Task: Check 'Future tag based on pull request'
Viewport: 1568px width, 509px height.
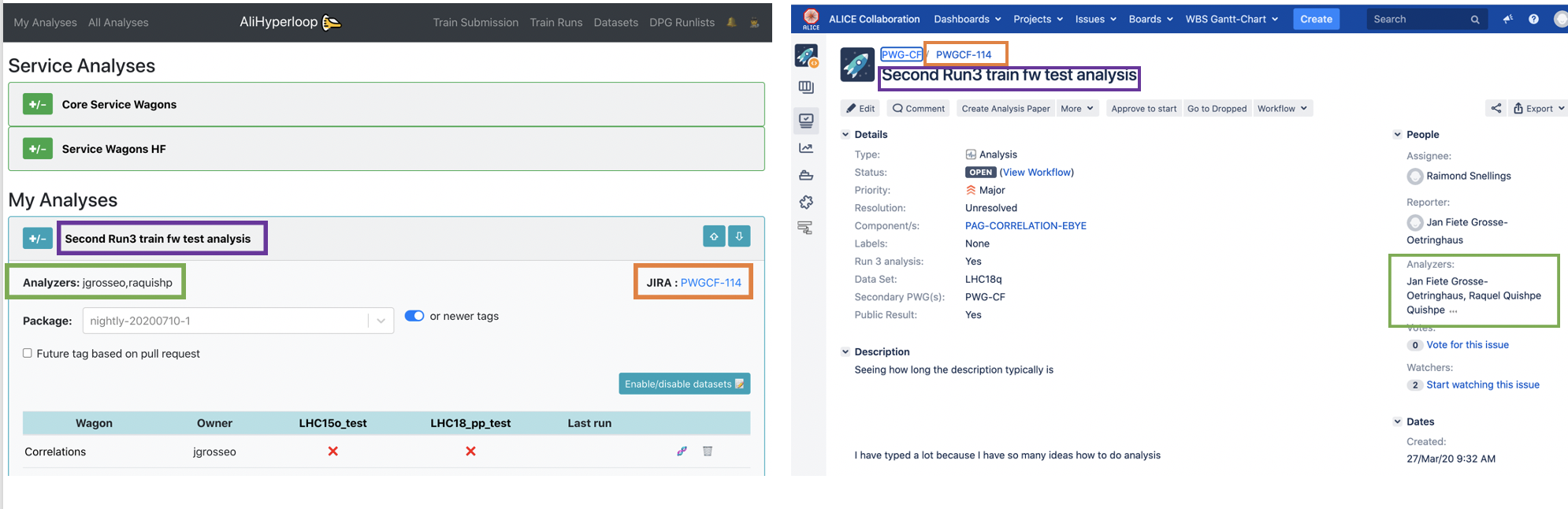Action: [x=28, y=353]
